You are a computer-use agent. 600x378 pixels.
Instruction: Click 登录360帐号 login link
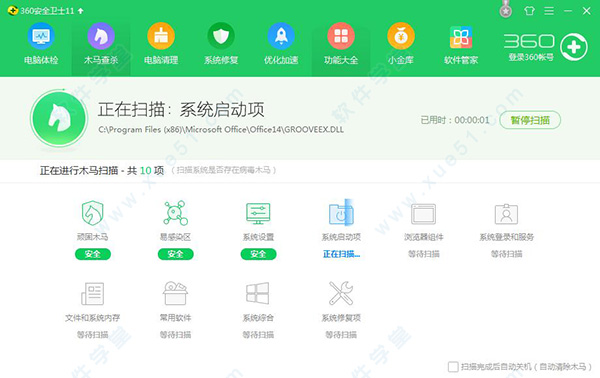(531, 57)
